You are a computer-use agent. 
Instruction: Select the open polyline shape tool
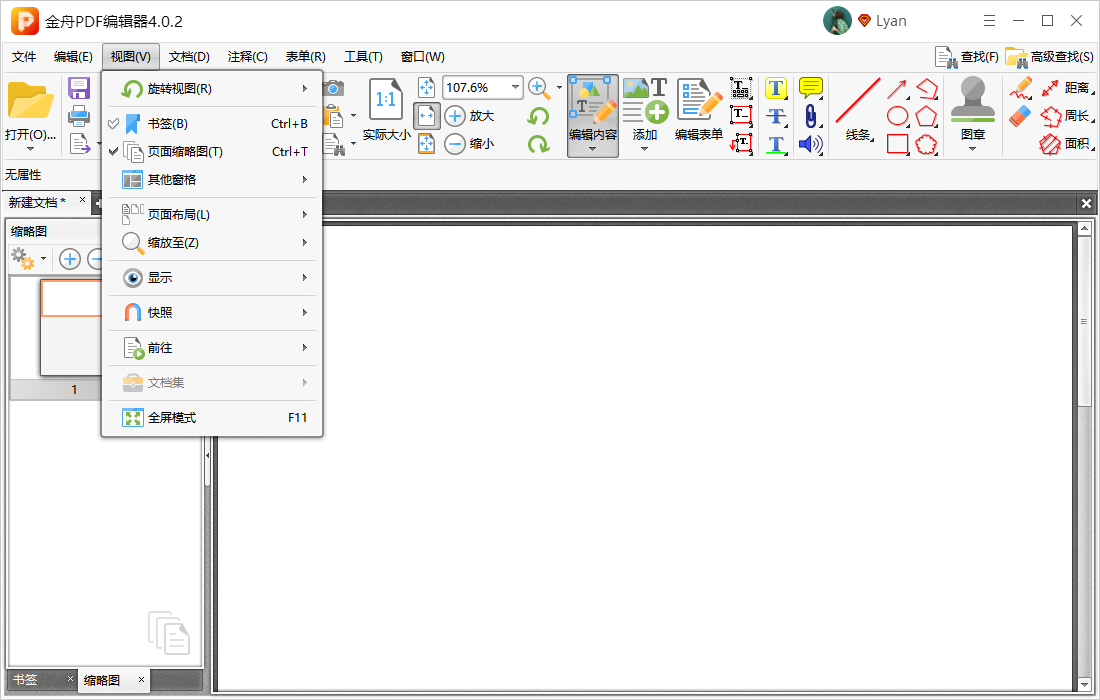[x=927, y=88]
